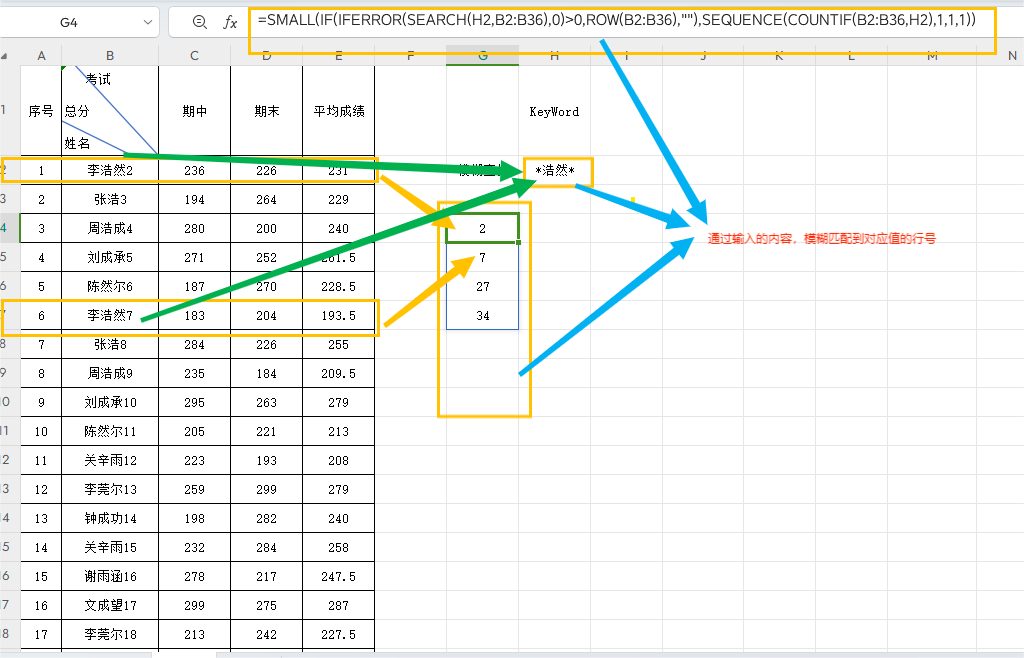This screenshot has width=1024, height=658.
Task: Click into the formula bar SMALL formula
Action: [616, 20]
